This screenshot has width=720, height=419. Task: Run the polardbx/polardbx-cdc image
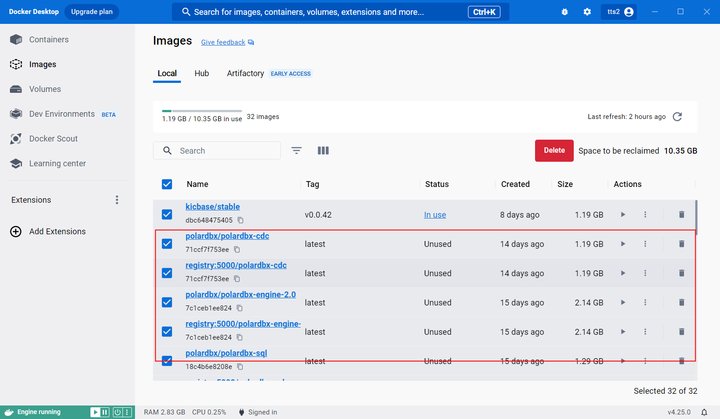click(623, 243)
